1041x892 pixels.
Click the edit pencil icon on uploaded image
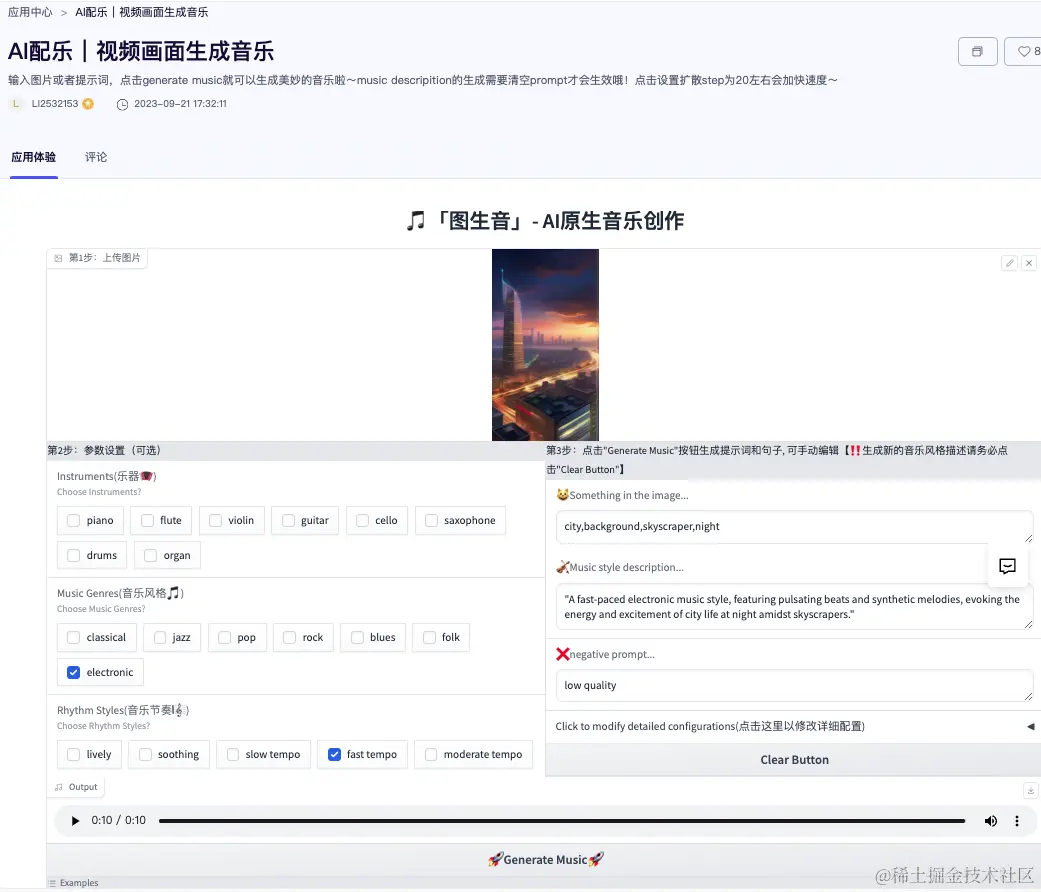click(x=1009, y=263)
